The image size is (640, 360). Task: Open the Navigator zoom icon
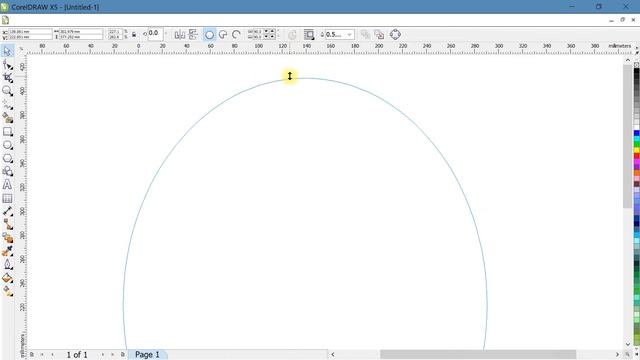click(627, 355)
